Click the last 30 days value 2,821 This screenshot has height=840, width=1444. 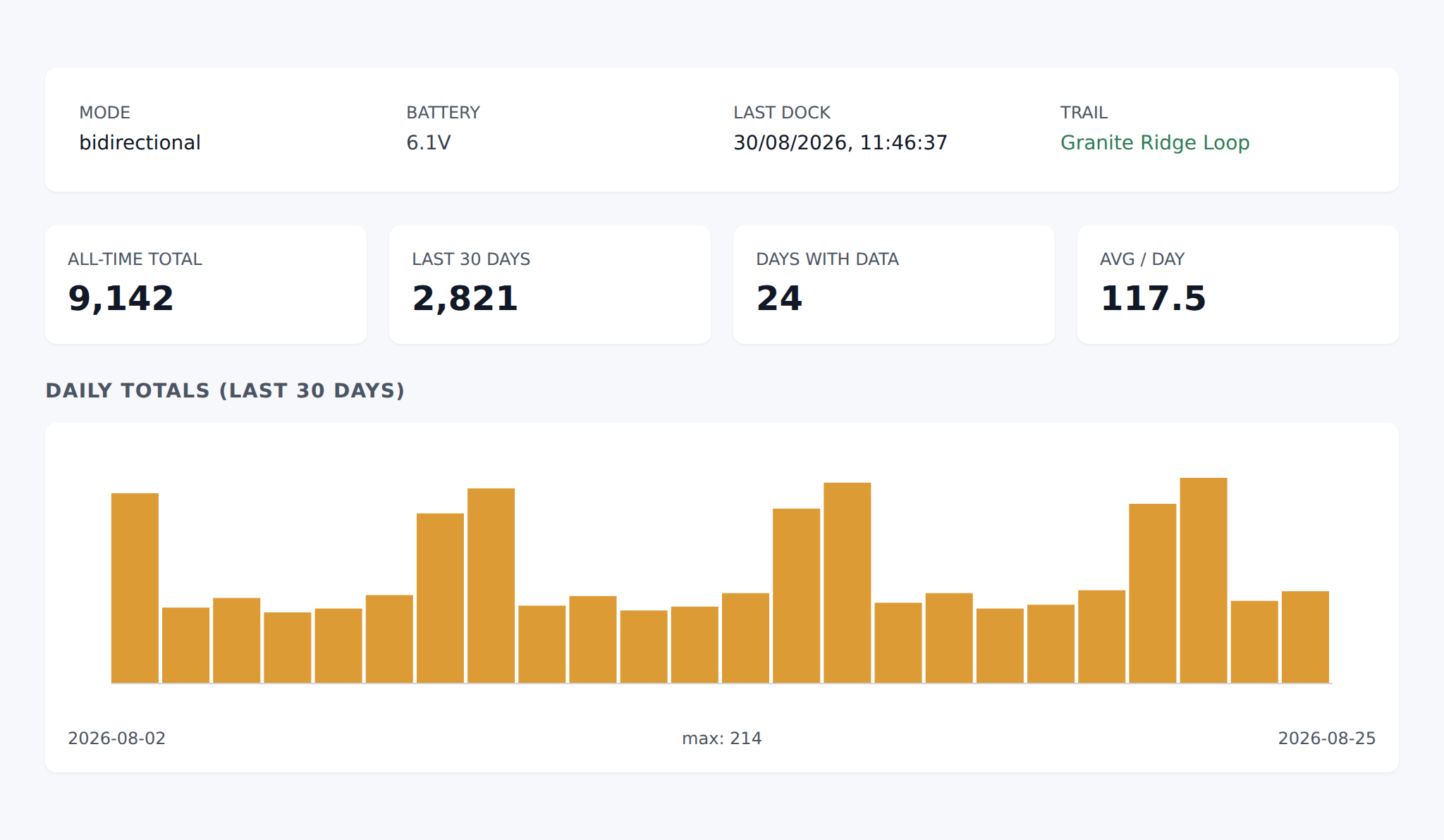(465, 298)
